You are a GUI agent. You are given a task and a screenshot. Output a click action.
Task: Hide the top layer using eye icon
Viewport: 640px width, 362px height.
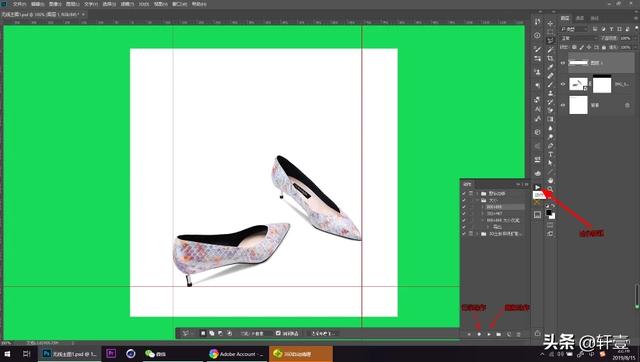pyautogui.click(x=563, y=63)
